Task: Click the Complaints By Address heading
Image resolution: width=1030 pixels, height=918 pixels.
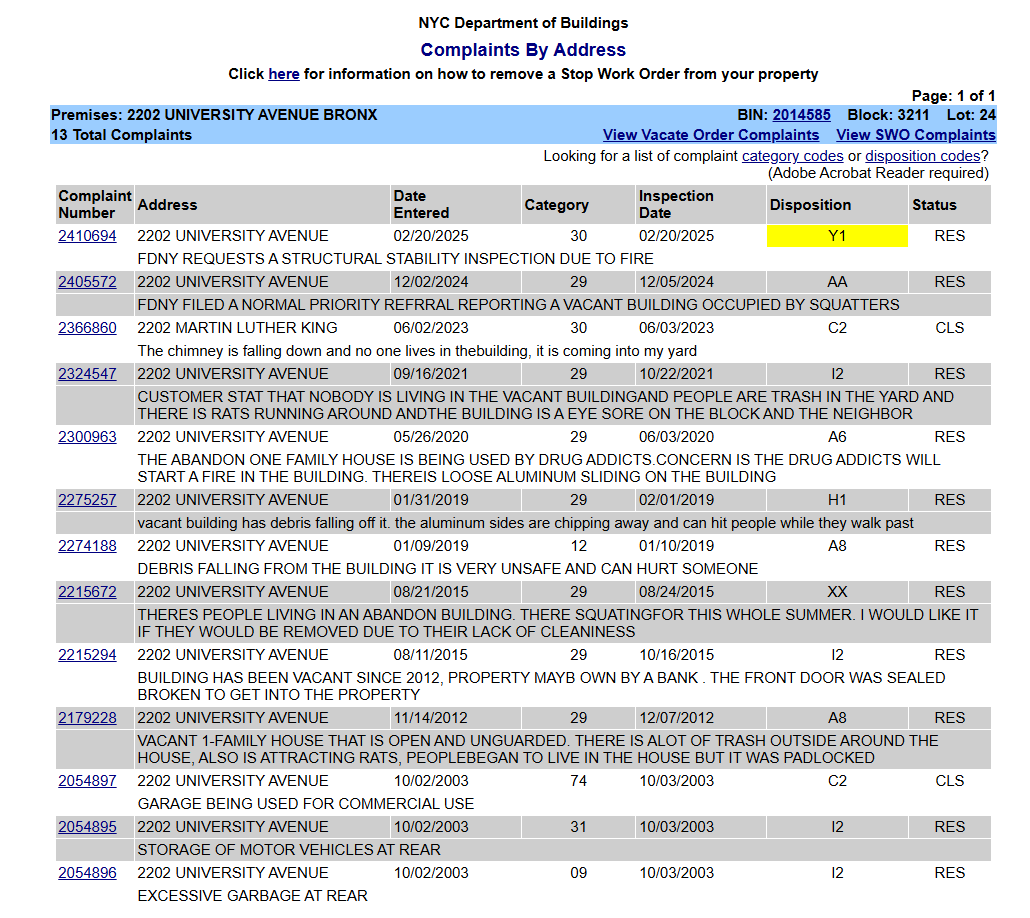Action: [x=523, y=50]
